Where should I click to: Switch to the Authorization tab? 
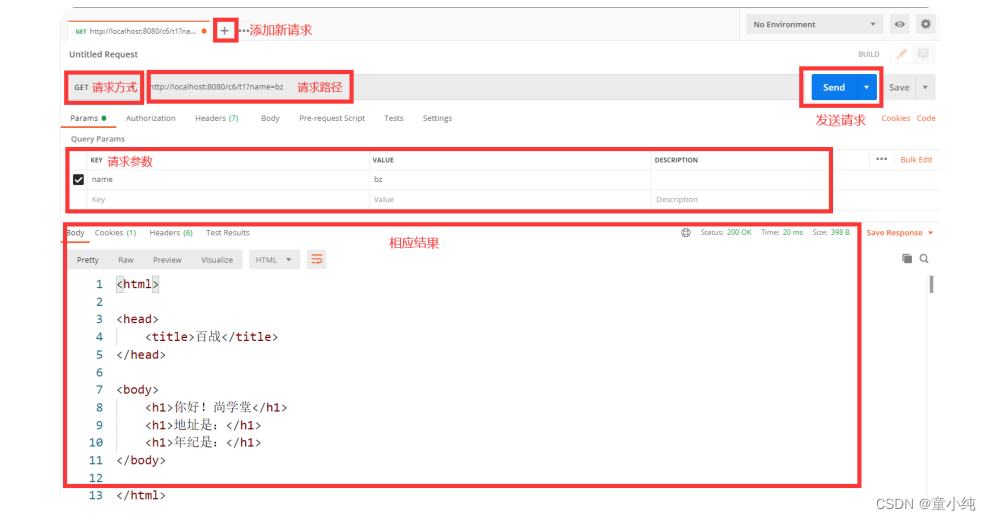[150, 118]
